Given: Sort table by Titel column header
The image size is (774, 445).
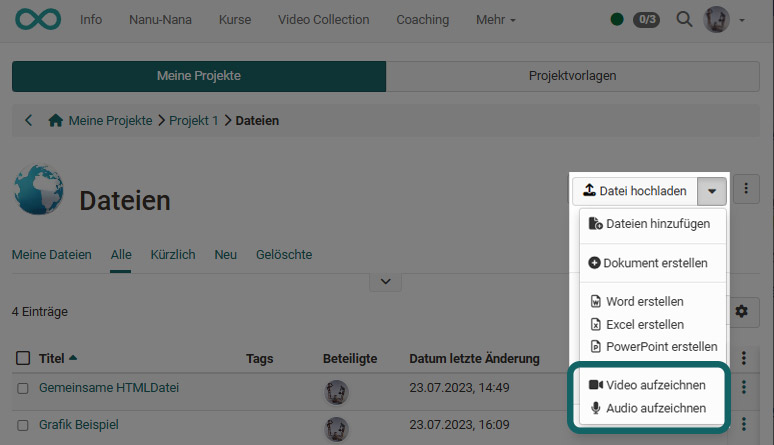Looking at the screenshot, I should click(52, 358).
